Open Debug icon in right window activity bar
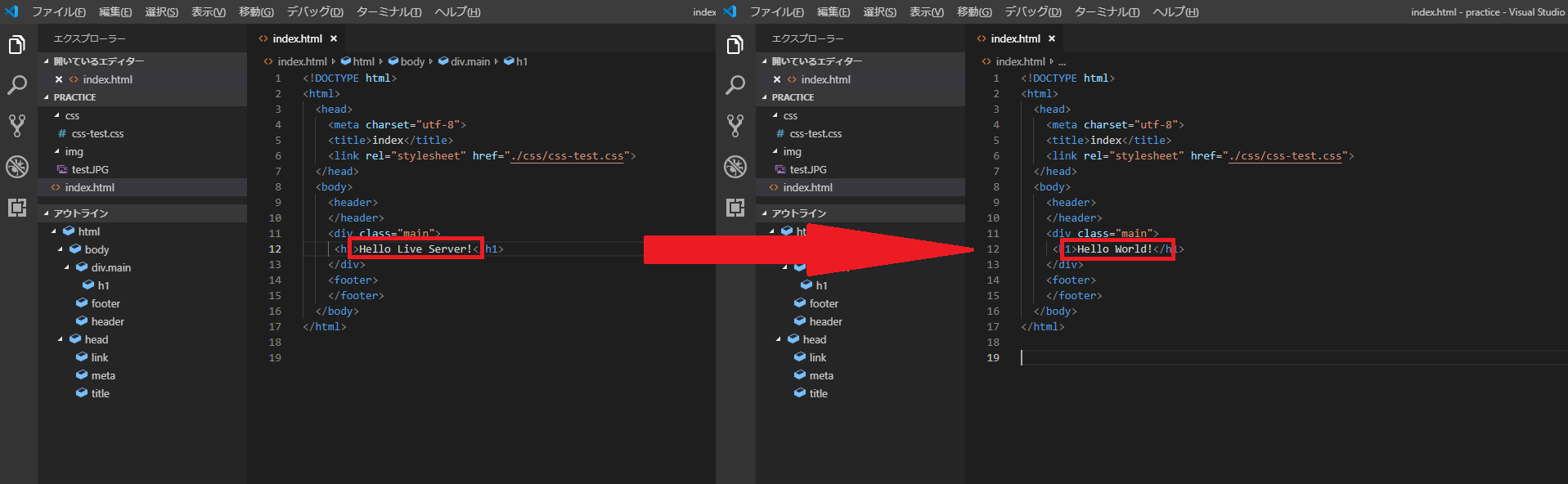Screen dimensions: 1568x484 [x=735, y=167]
